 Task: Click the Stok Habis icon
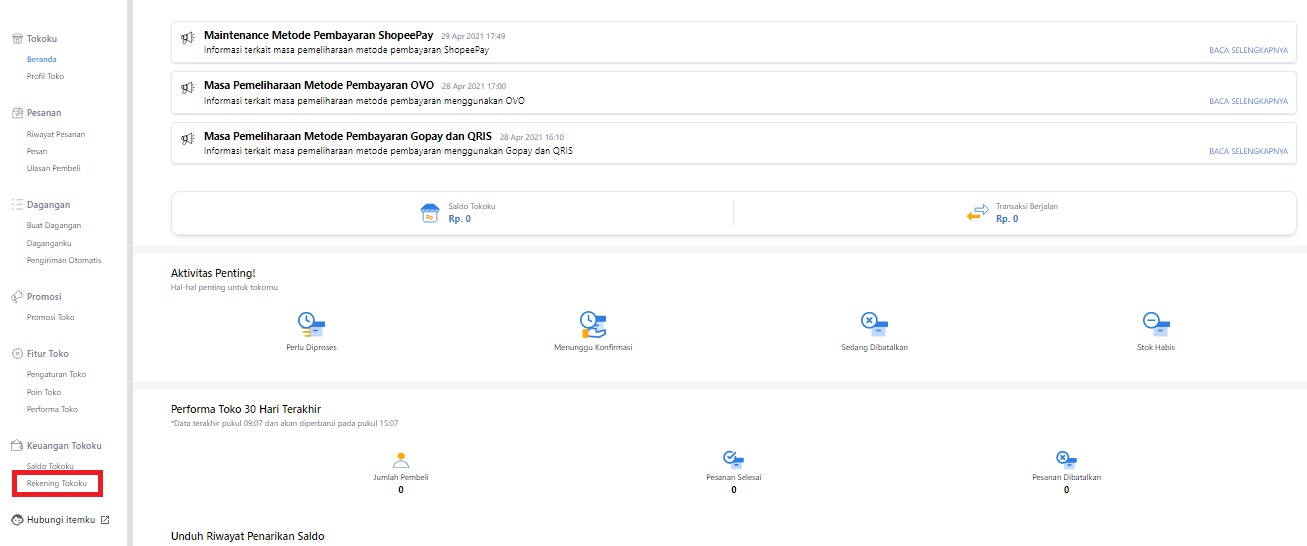[x=1156, y=323]
